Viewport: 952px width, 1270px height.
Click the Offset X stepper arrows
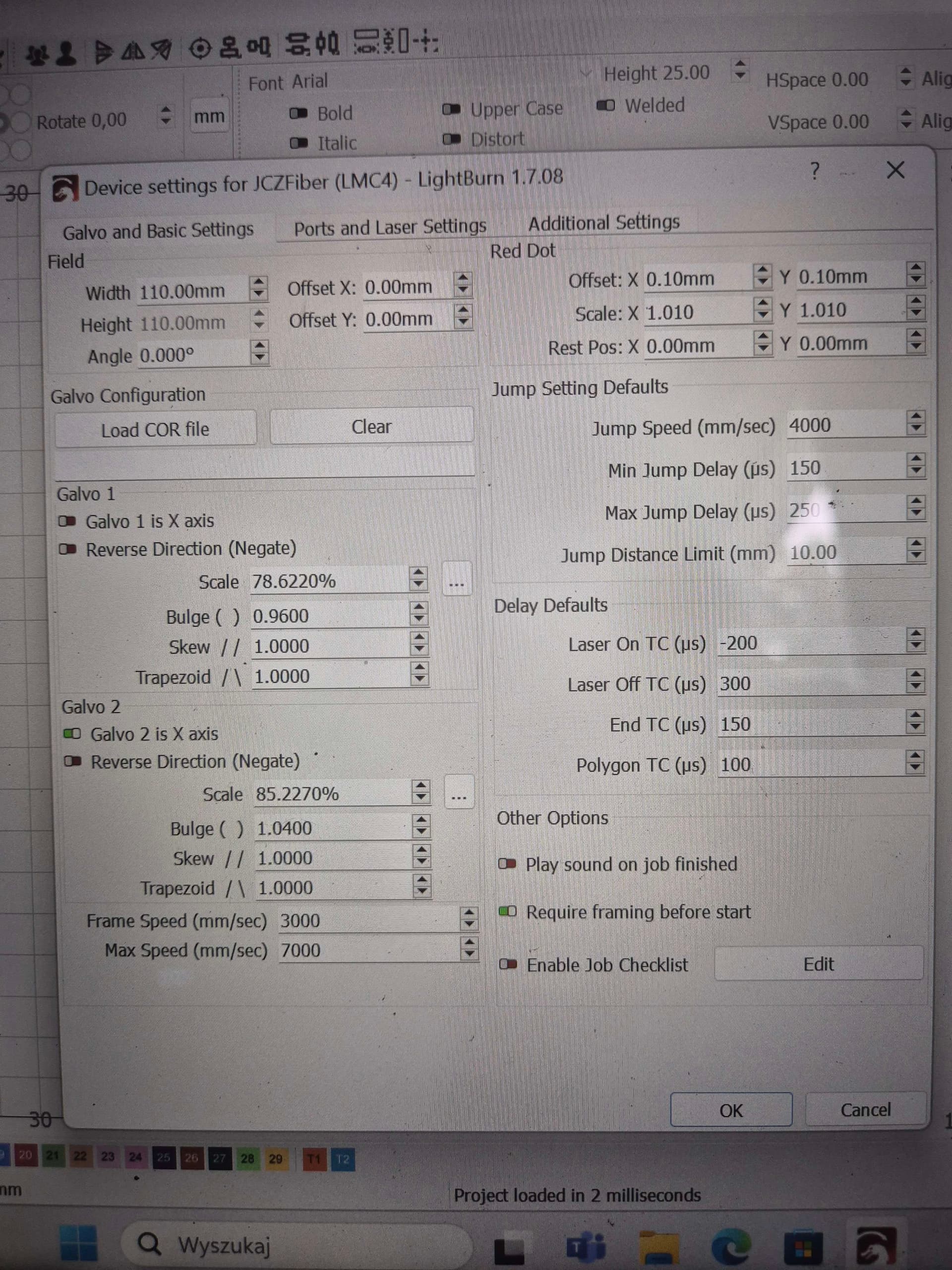pos(463,284)
